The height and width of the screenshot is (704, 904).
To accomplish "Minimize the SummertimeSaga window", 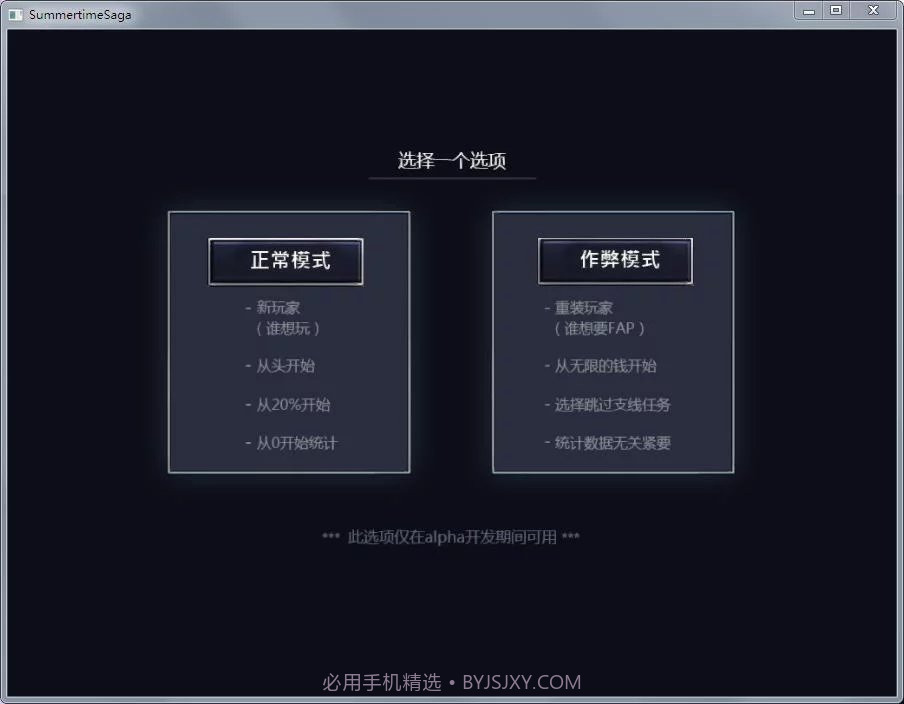I will [808, 11].
